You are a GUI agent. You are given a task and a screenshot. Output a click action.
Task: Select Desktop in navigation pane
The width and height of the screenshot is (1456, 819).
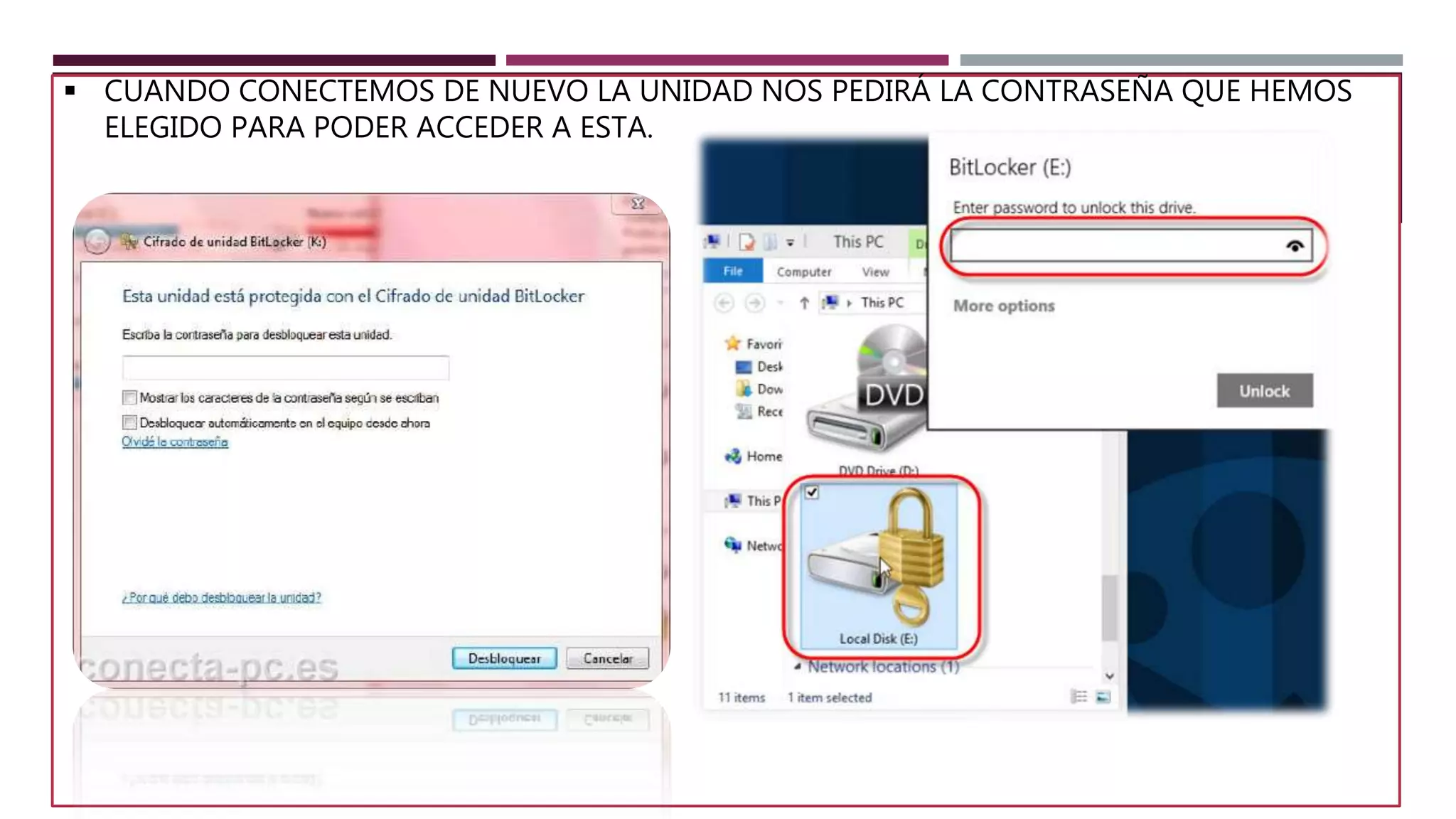pyautogui.click(x=759, y=367)
